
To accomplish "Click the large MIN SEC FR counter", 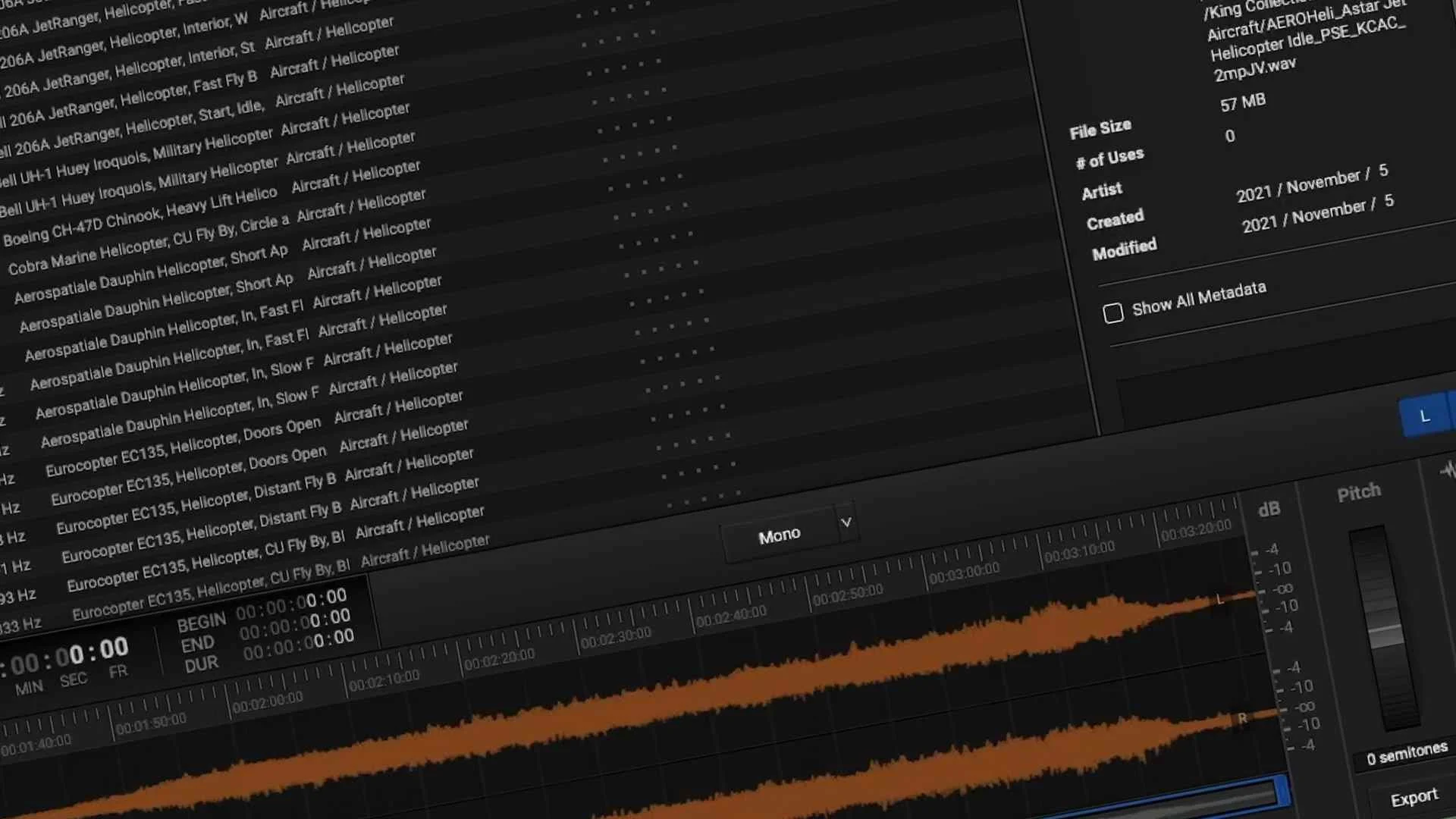I will coord(68,657).
